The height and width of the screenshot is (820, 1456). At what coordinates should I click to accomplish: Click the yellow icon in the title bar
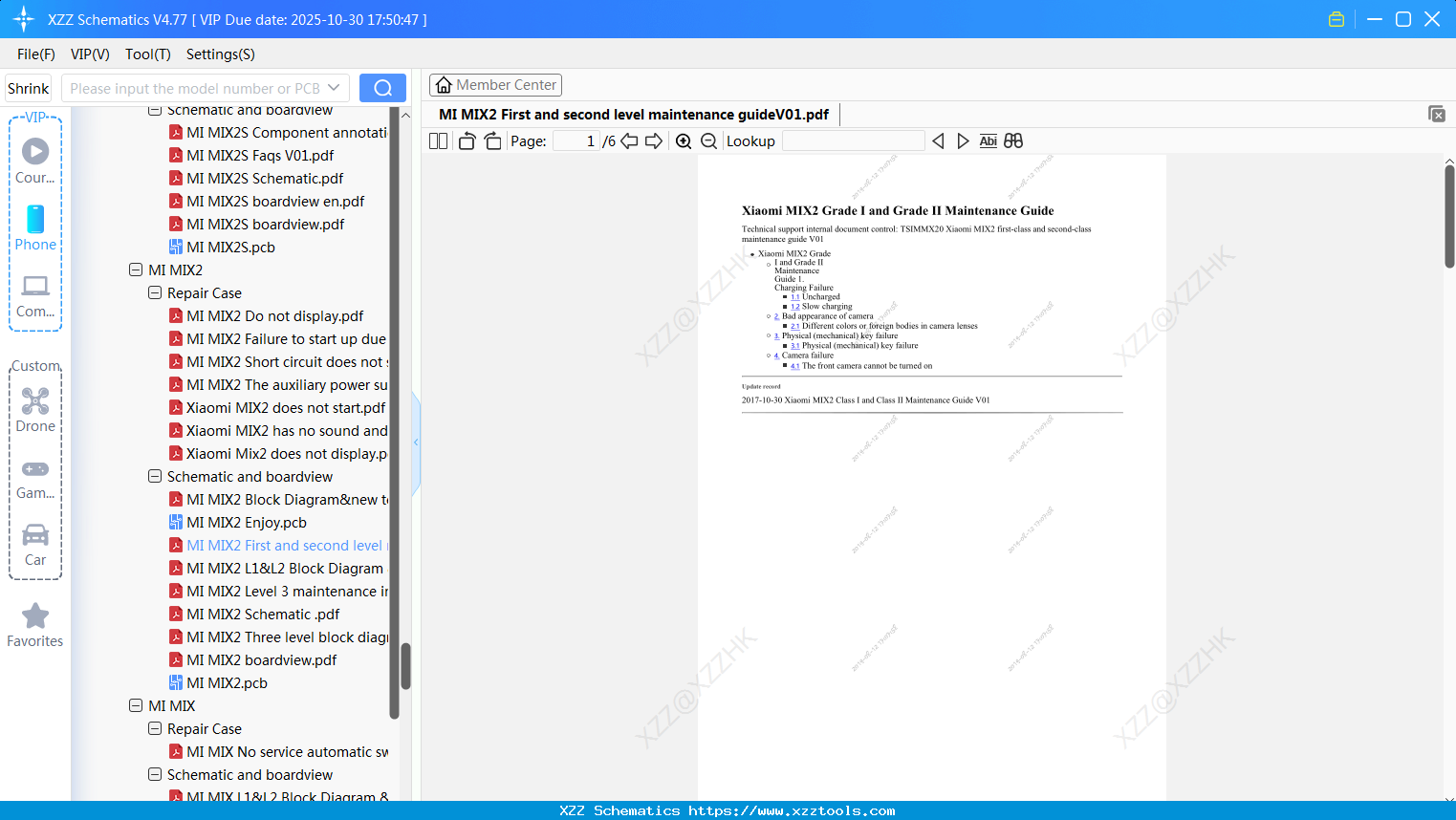pos(1336,19)
